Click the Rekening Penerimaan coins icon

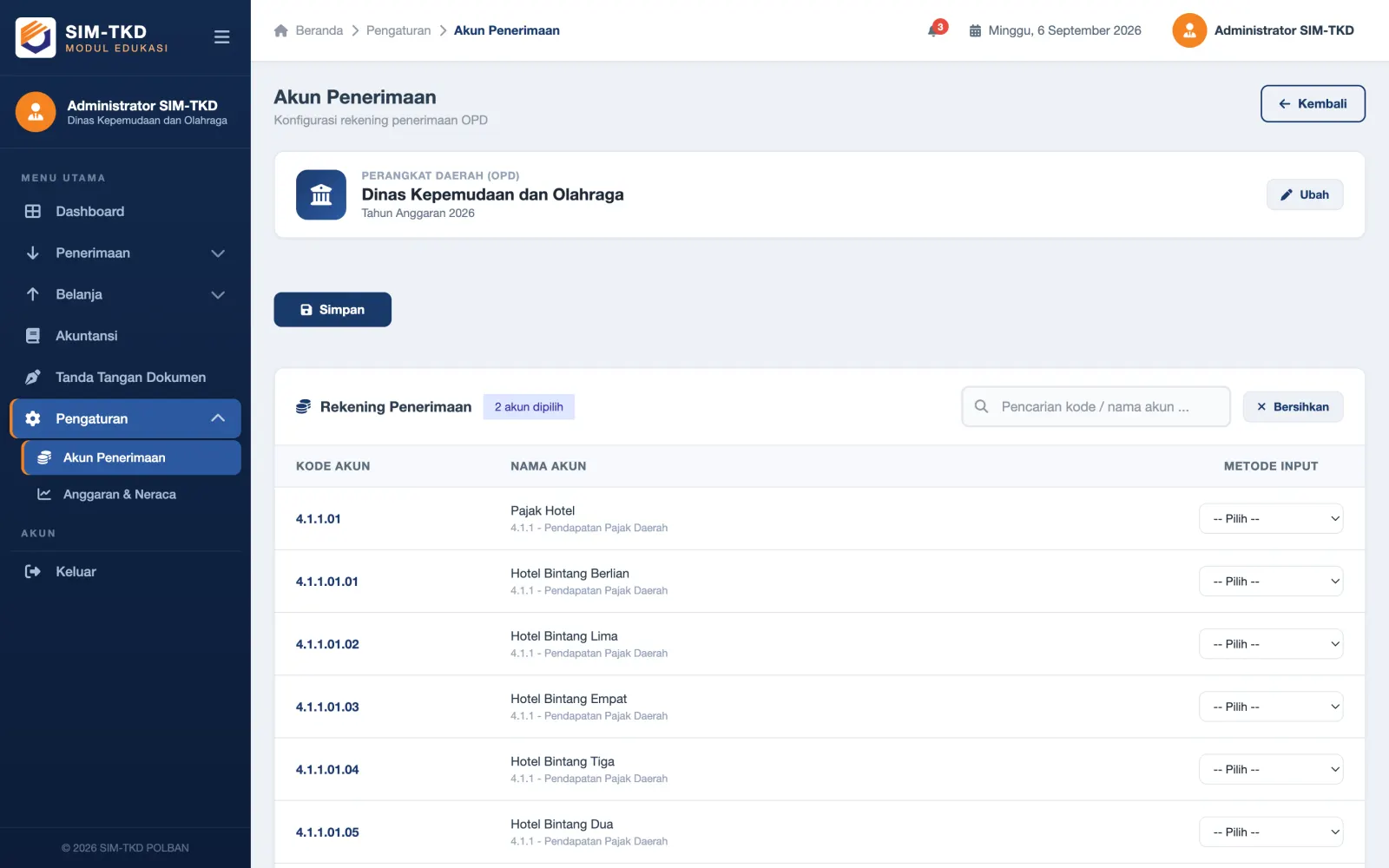(303, 406)
